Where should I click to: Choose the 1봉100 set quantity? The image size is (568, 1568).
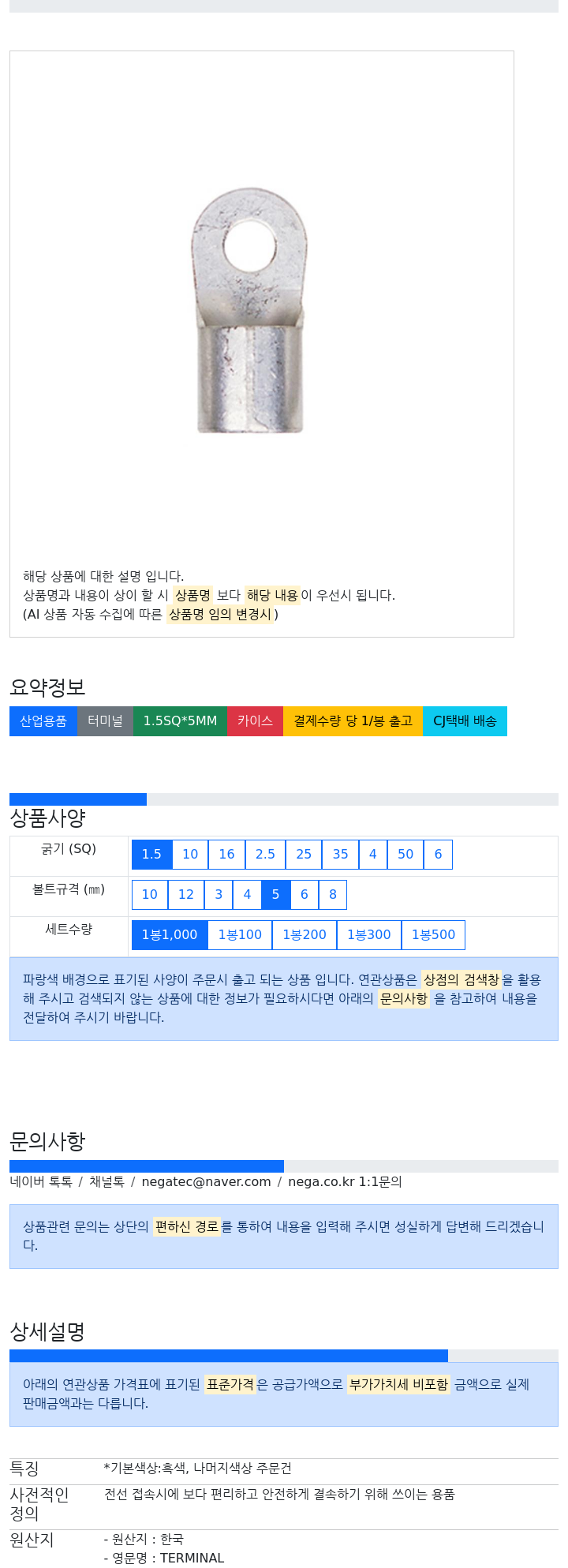[x=240, y=935]
